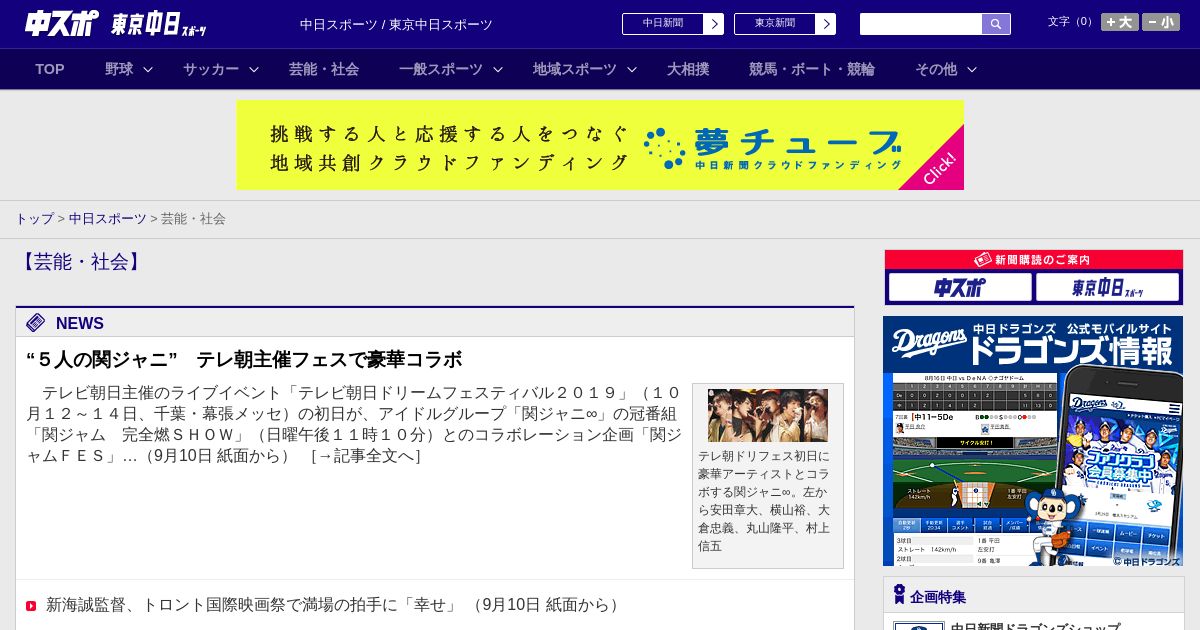Expand the 一般スポーツ dropdown chevron
The width and height of the screenshot is (1200, 630).
(x=498, y=70)
